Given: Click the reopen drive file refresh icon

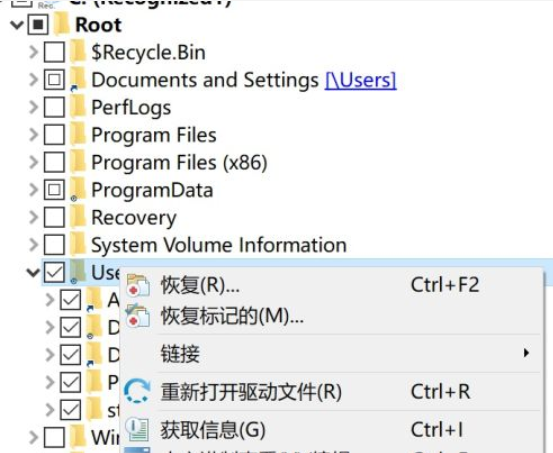Looking at the screenshot, I should click(x=137, y=391).
